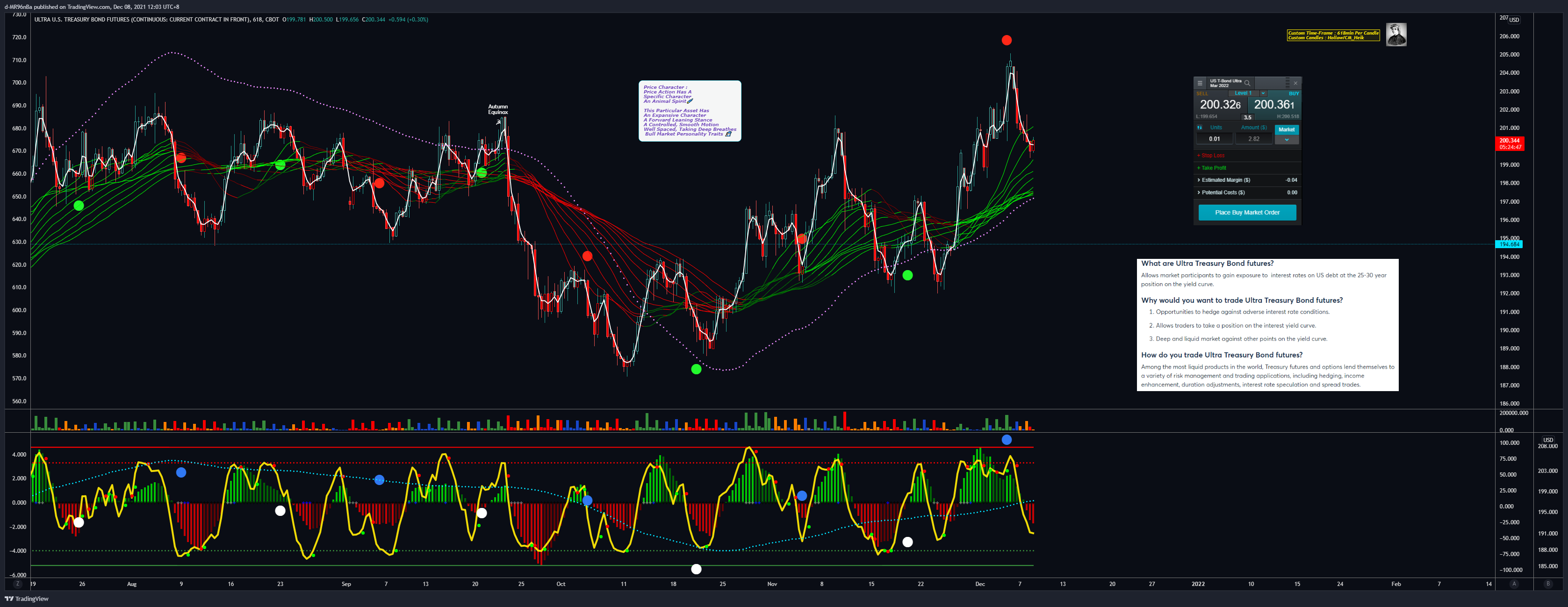Select the BUY price 200.361
This screenshot has height=607, width=1568.
(x=1274, y=105)
